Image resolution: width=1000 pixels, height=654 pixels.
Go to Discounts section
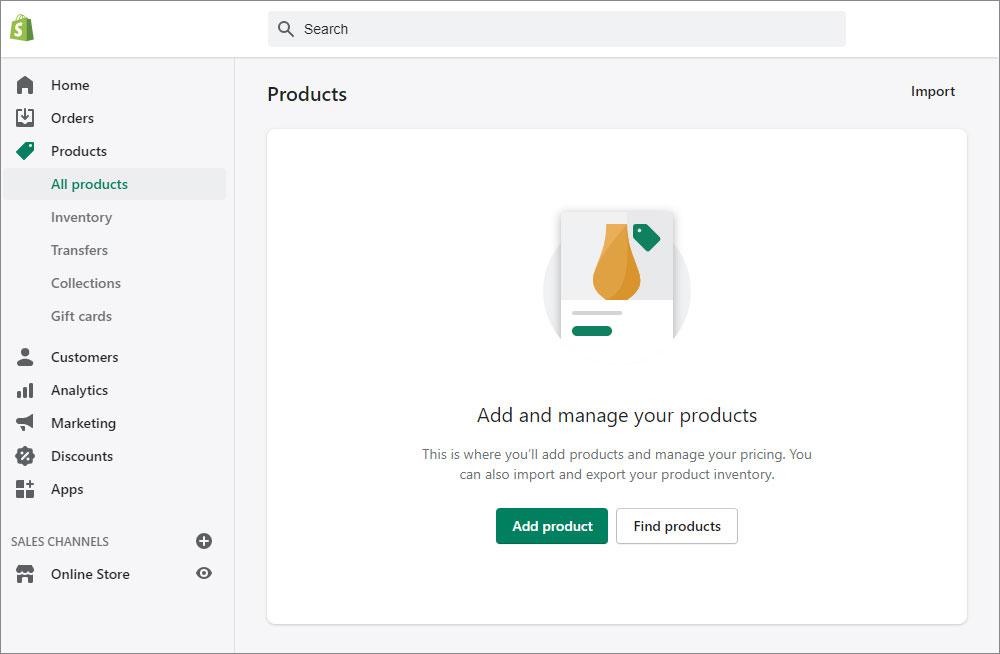[x=82, y=456]
